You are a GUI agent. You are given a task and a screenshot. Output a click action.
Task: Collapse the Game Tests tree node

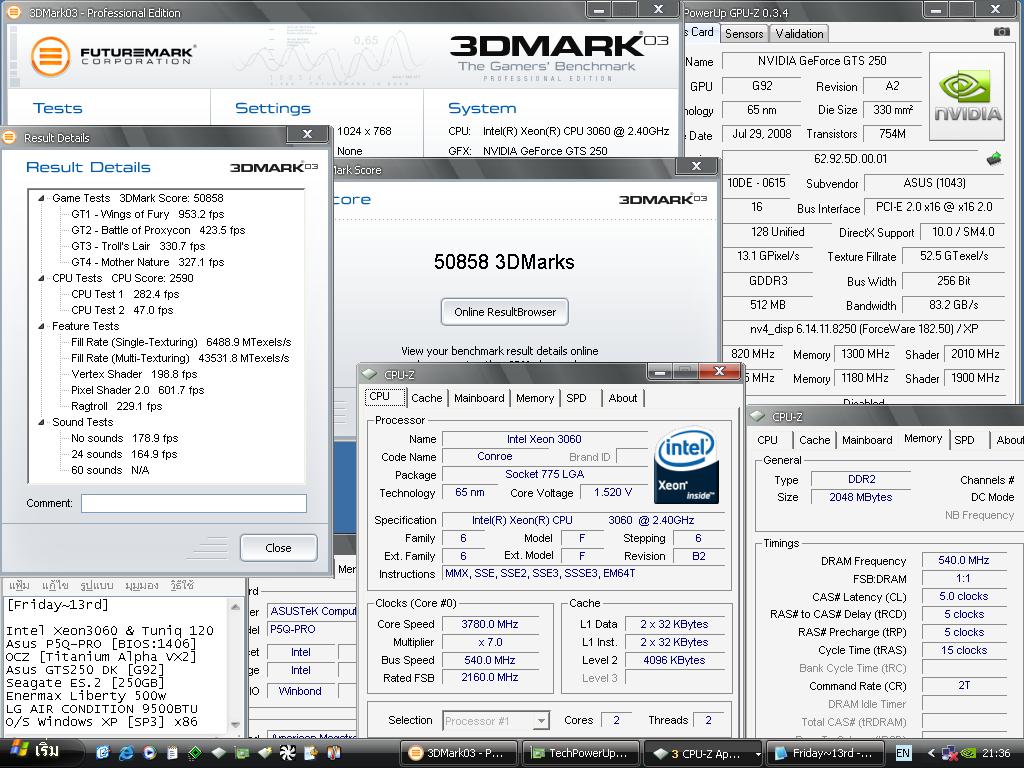(x=42, y=198)
